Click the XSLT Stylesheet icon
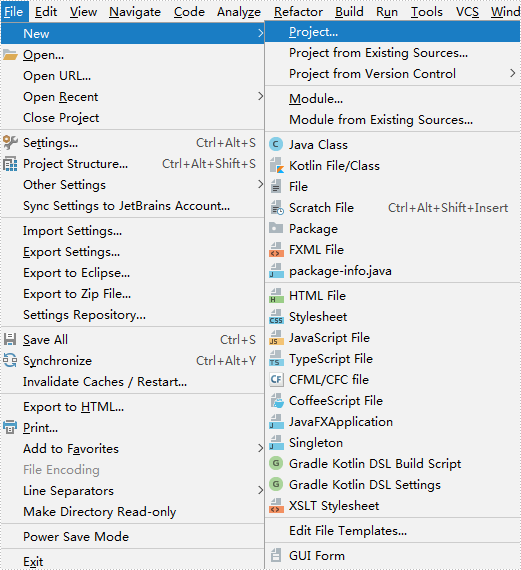The width and height of the screenshot is (521, 570). coord(276,506)
